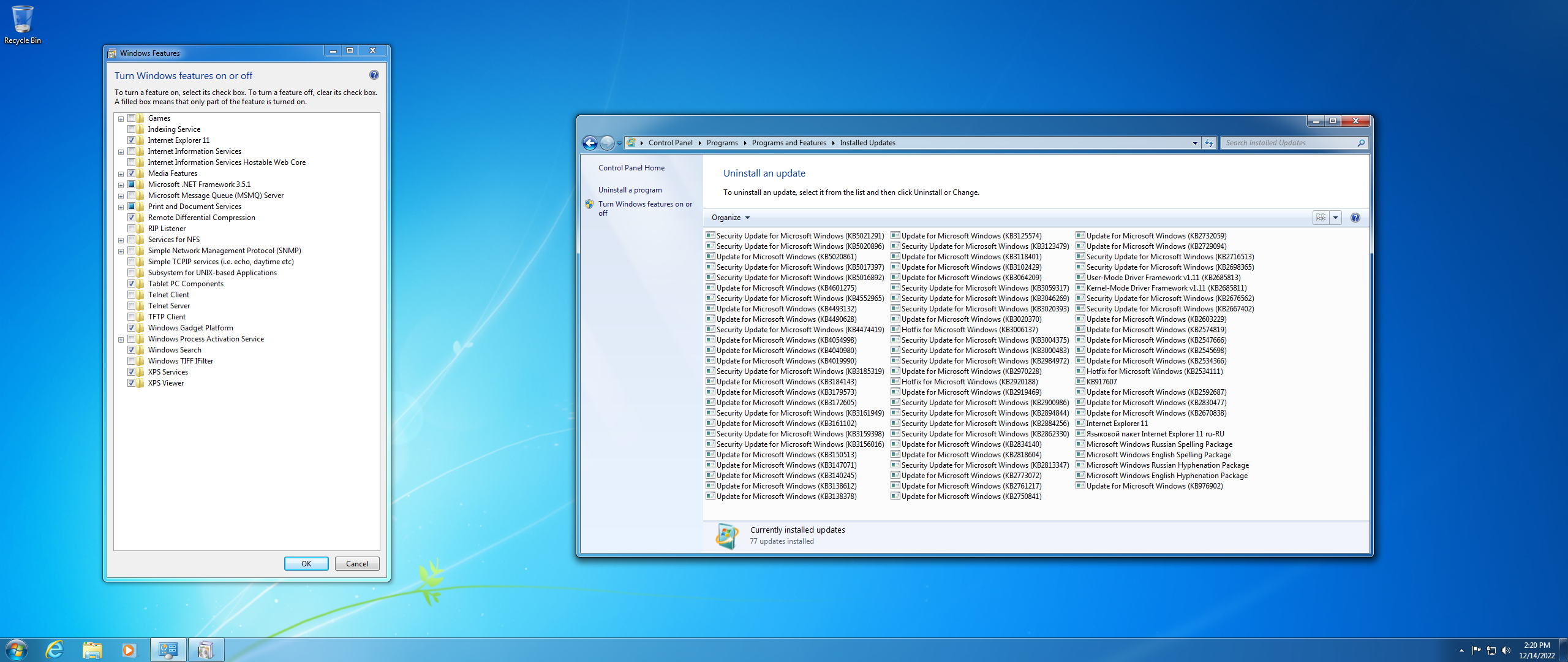Expand Services for NFS node

point(121,240)
